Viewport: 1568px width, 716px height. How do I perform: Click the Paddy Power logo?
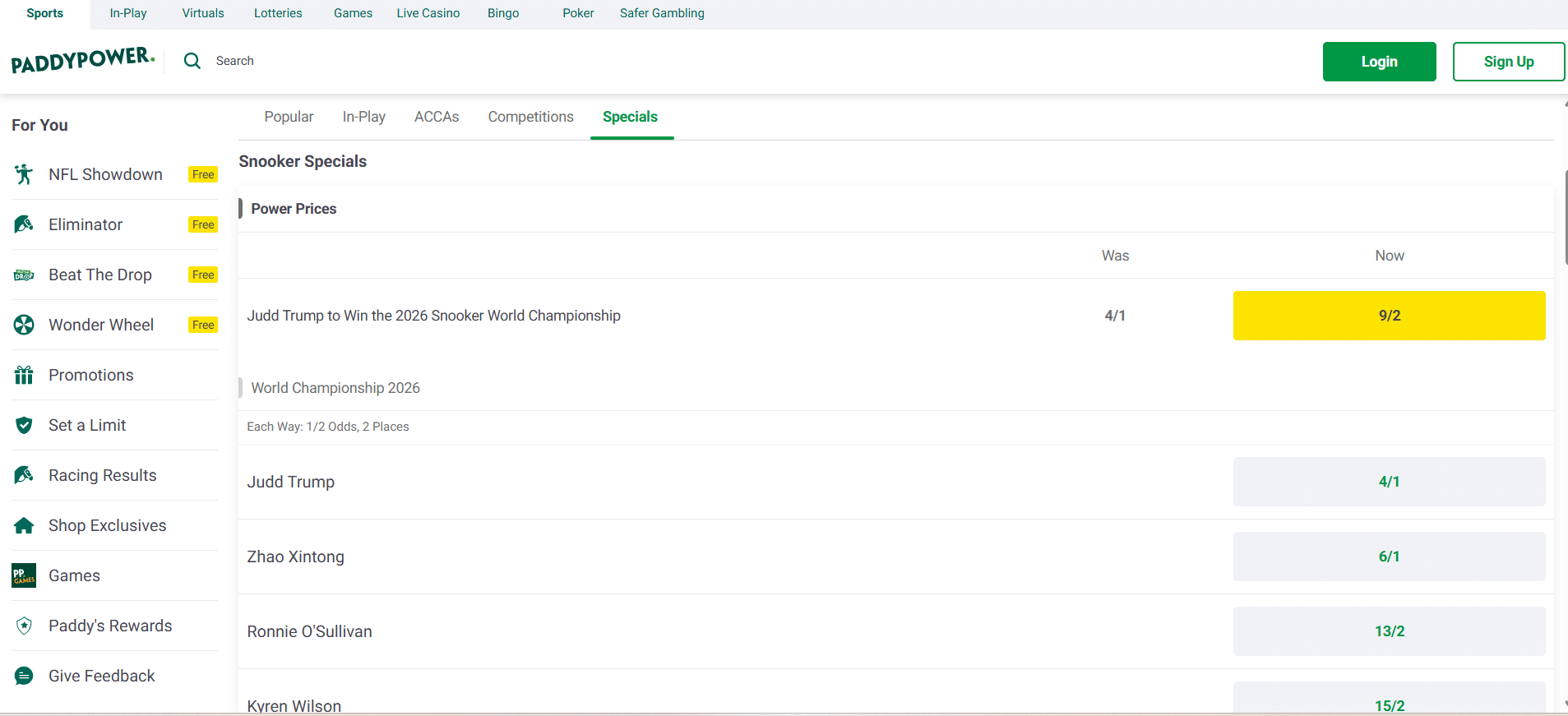point(83,60)
